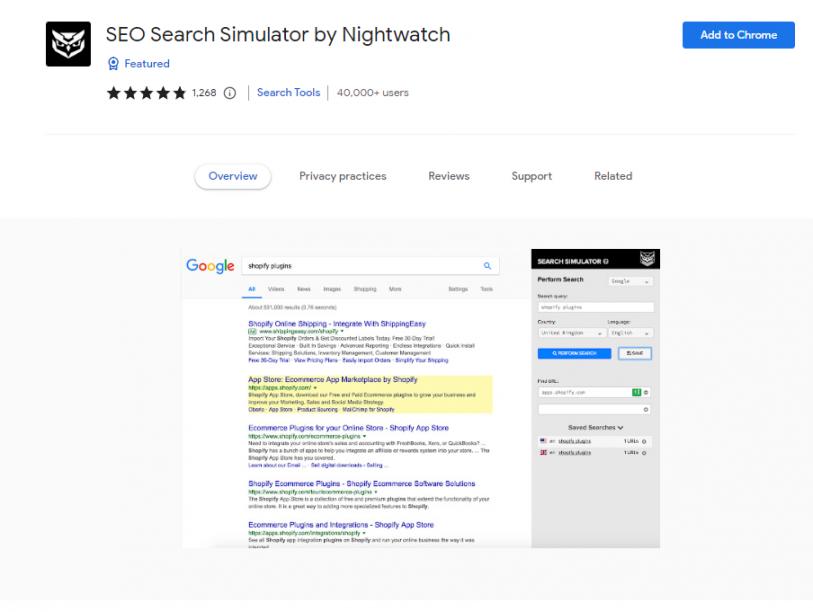Click the SEO Search Simulator by Nightwatch title

pyautogui.click(x=278, y=35)
